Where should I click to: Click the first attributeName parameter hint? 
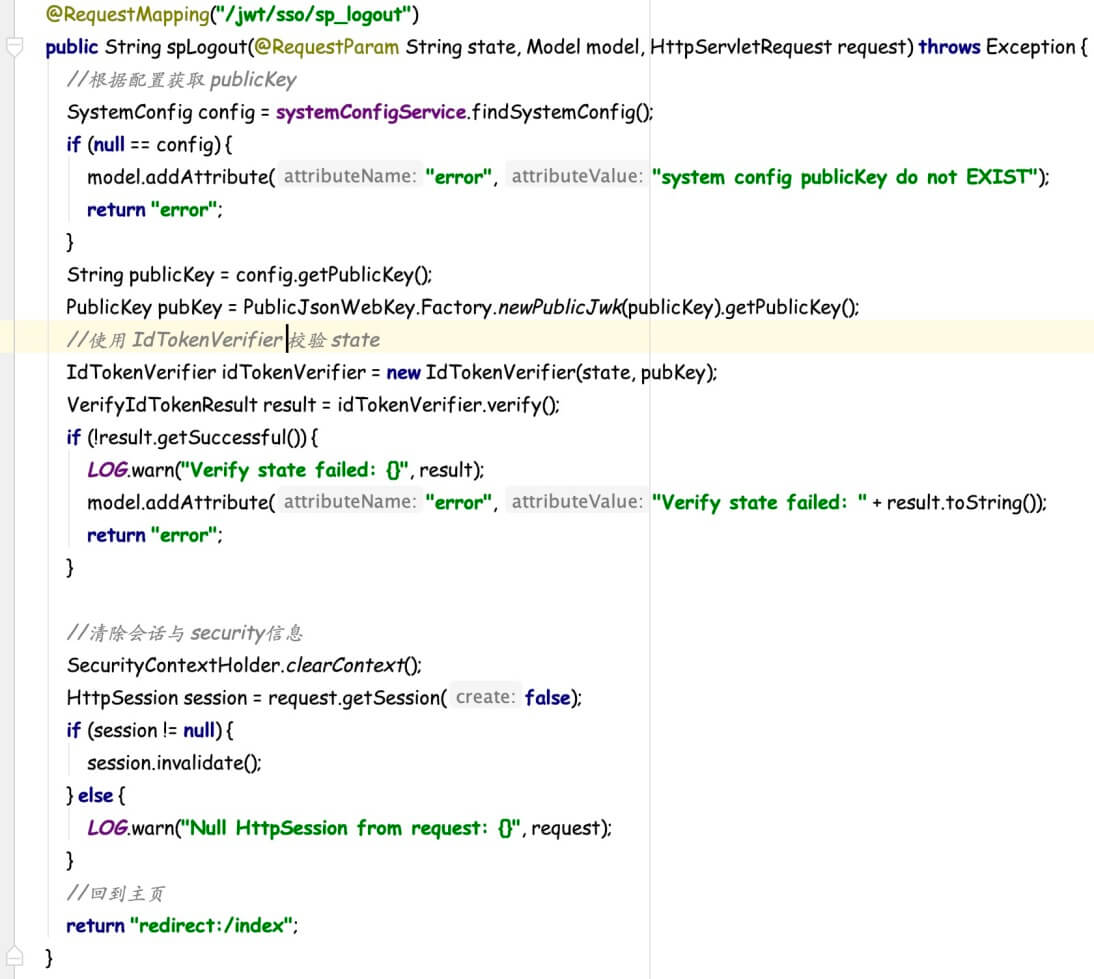coord(349,177)
